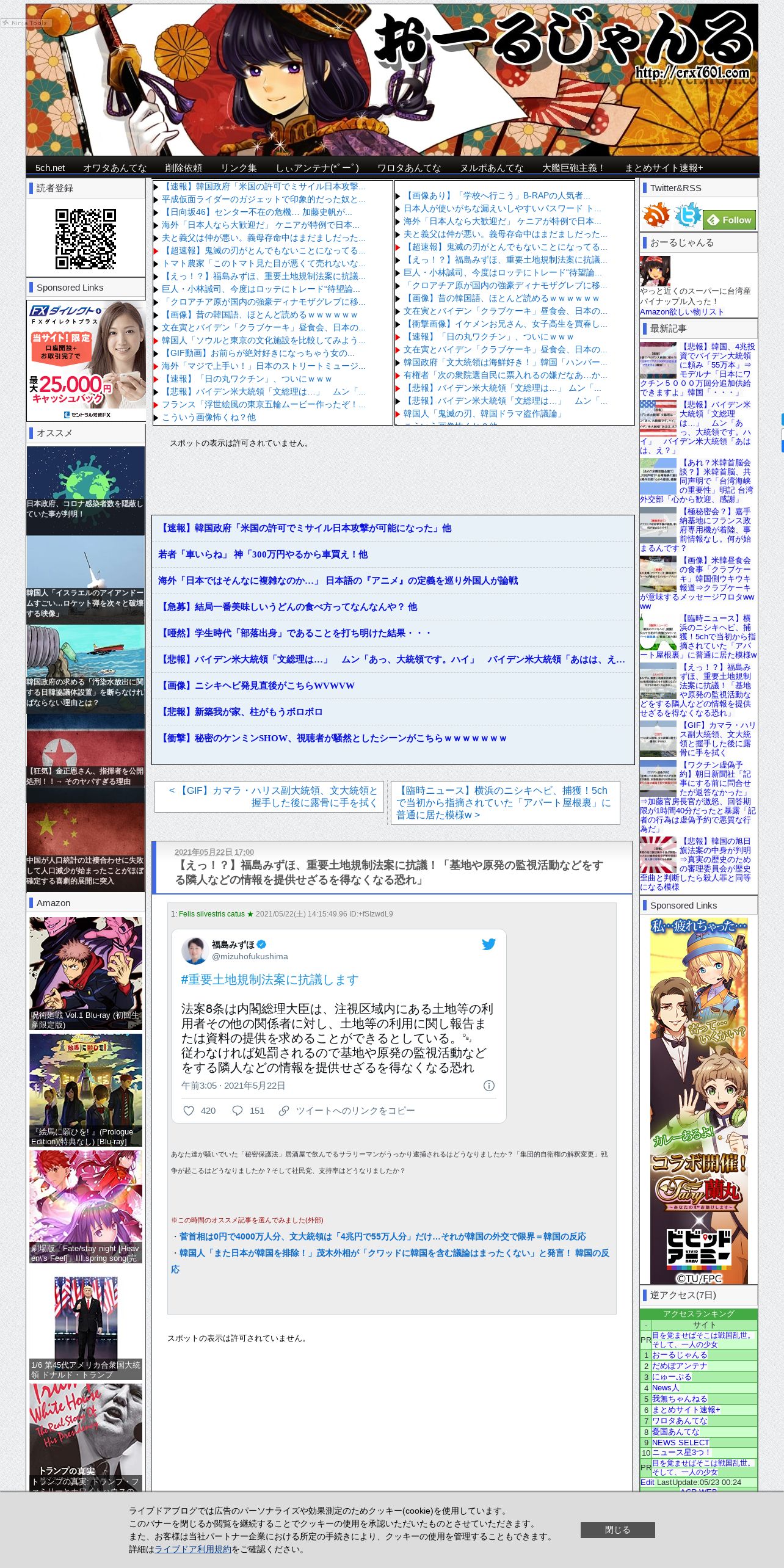
Task: Open the おーるじゃんる profile avatar image
Action: tap(655, 271)
